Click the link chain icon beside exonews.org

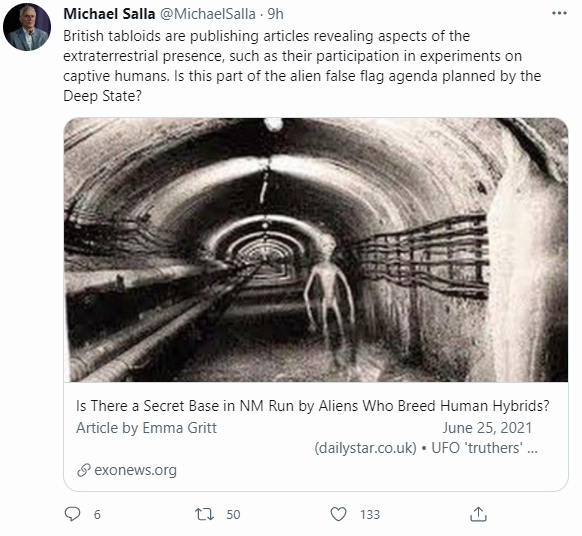click(84, 470)
